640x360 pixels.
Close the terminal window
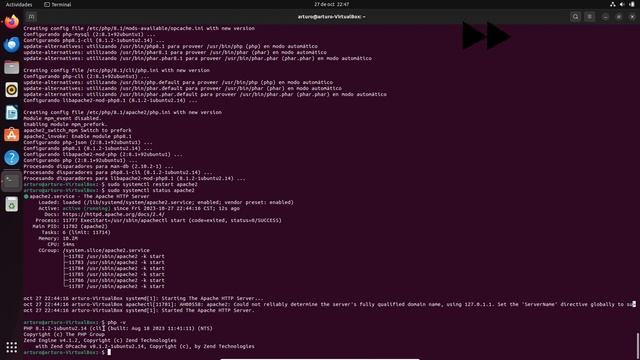pyautogui.click(x=632, y=17)
